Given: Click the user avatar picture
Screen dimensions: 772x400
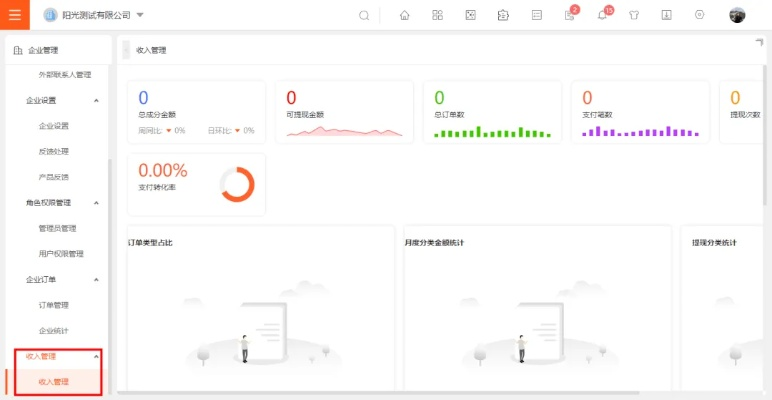Looking at the screenshot, I should pos(737,15).
